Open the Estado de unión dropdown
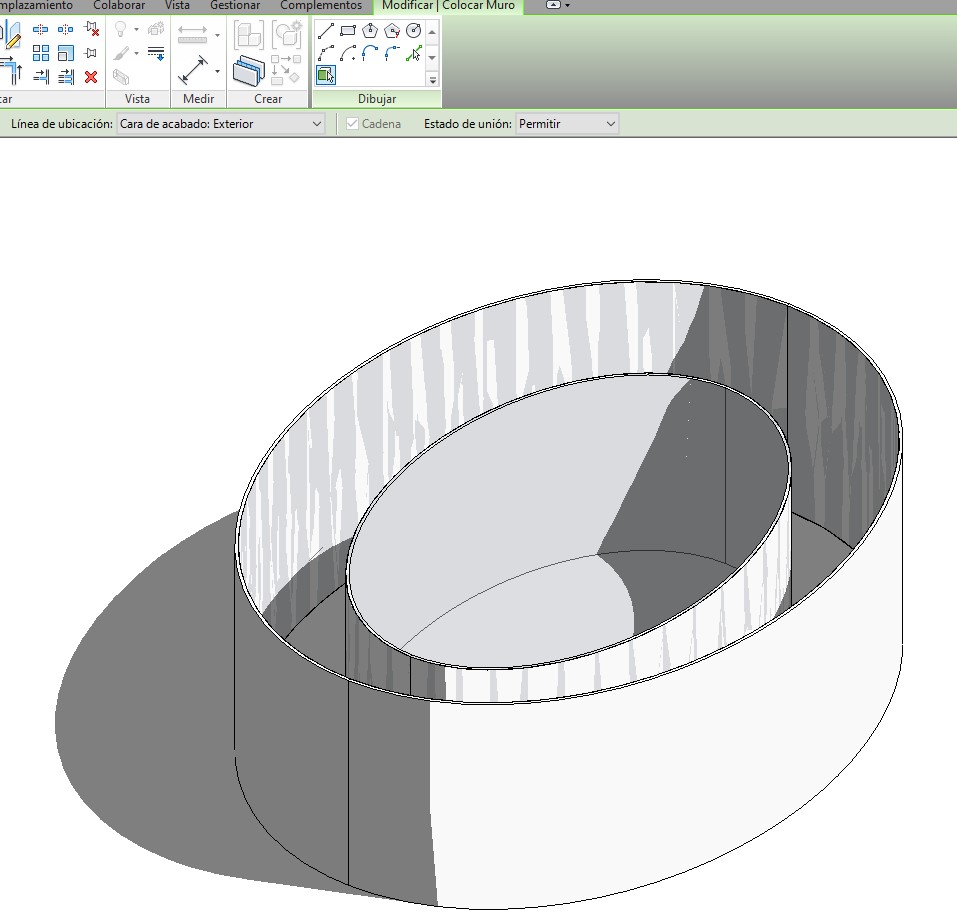 567,124
